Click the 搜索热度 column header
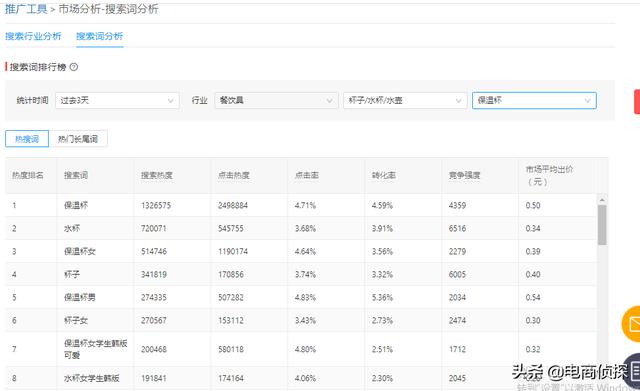 (157, 176)
